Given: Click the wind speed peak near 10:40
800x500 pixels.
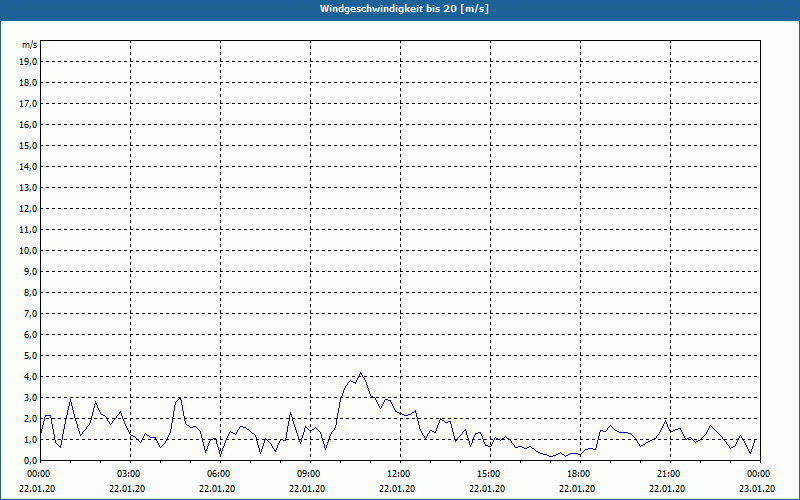Looking at the screenshot, I should [x=361, y=373].
